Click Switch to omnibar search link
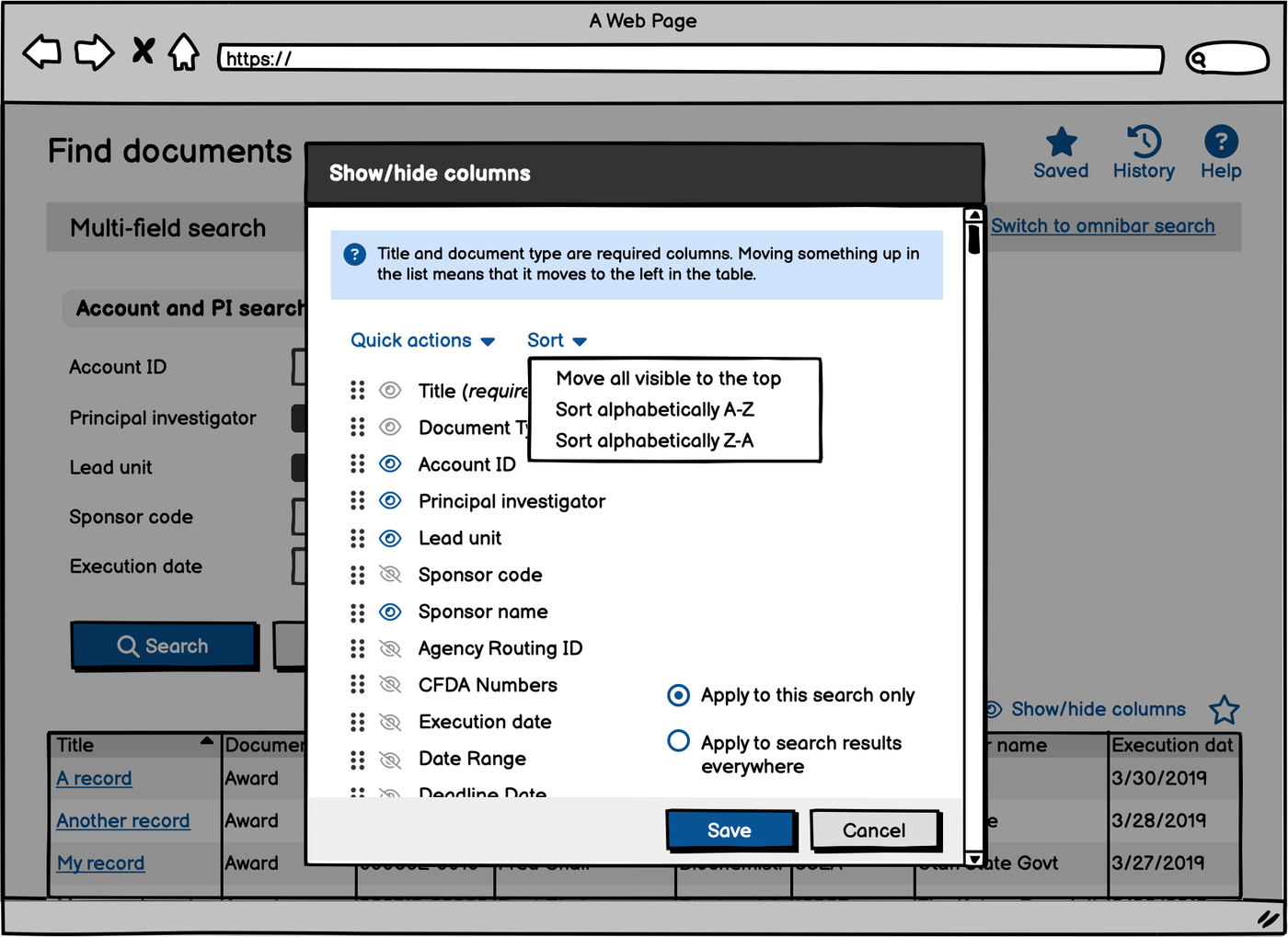The image size is (1288, 937). point(1103,226)
